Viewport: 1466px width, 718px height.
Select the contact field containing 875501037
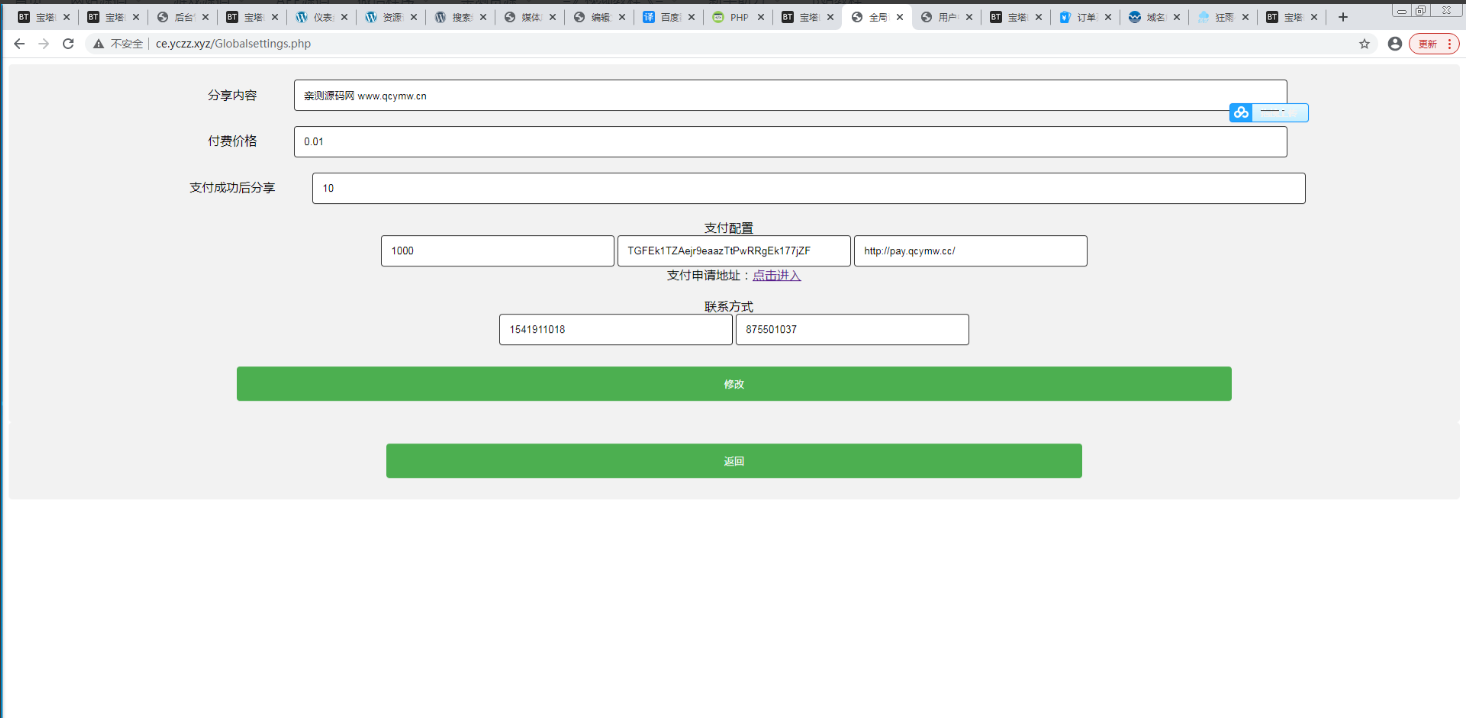[x=852, y=330]
